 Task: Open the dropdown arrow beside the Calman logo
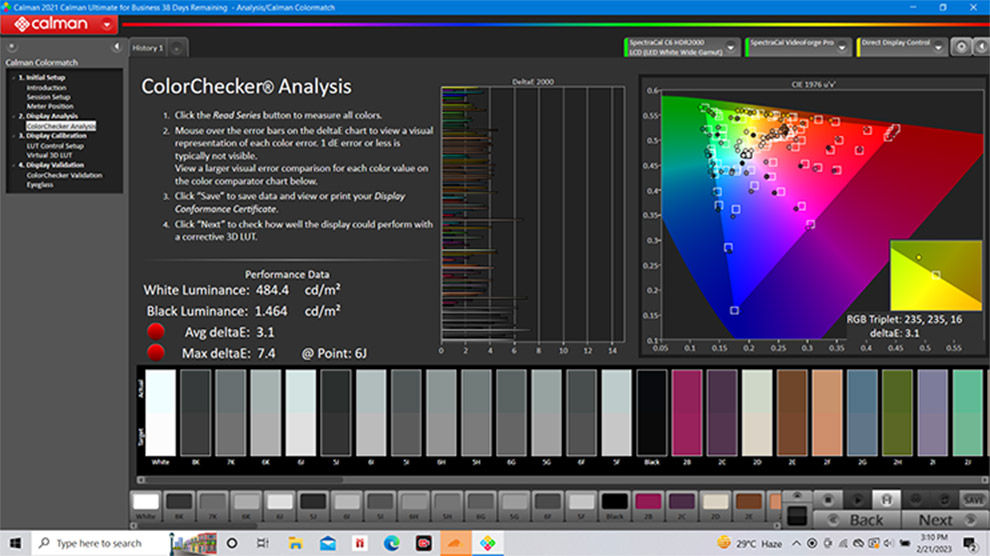click(107, 25)
